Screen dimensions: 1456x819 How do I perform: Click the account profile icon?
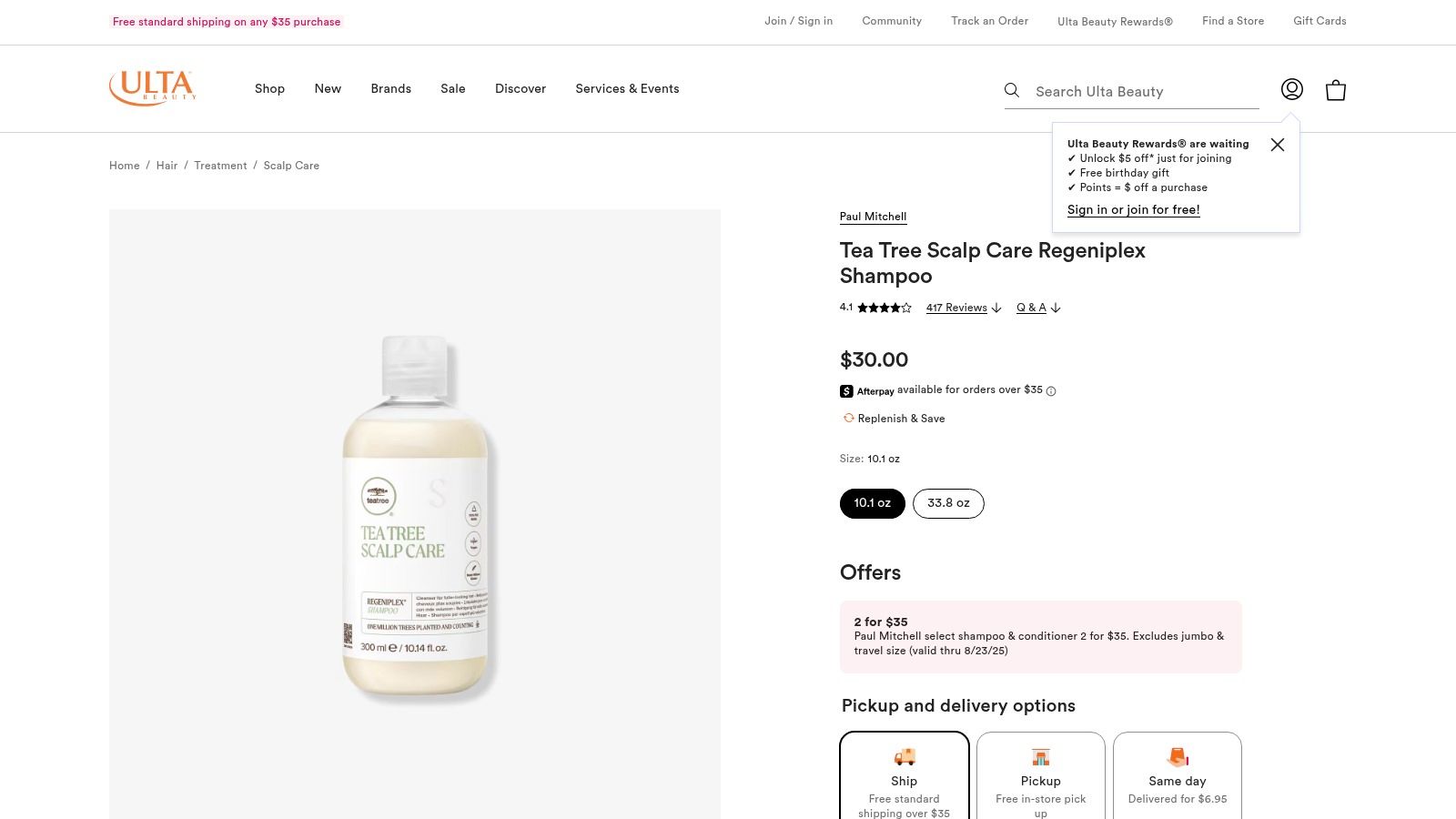[1291, 89]
